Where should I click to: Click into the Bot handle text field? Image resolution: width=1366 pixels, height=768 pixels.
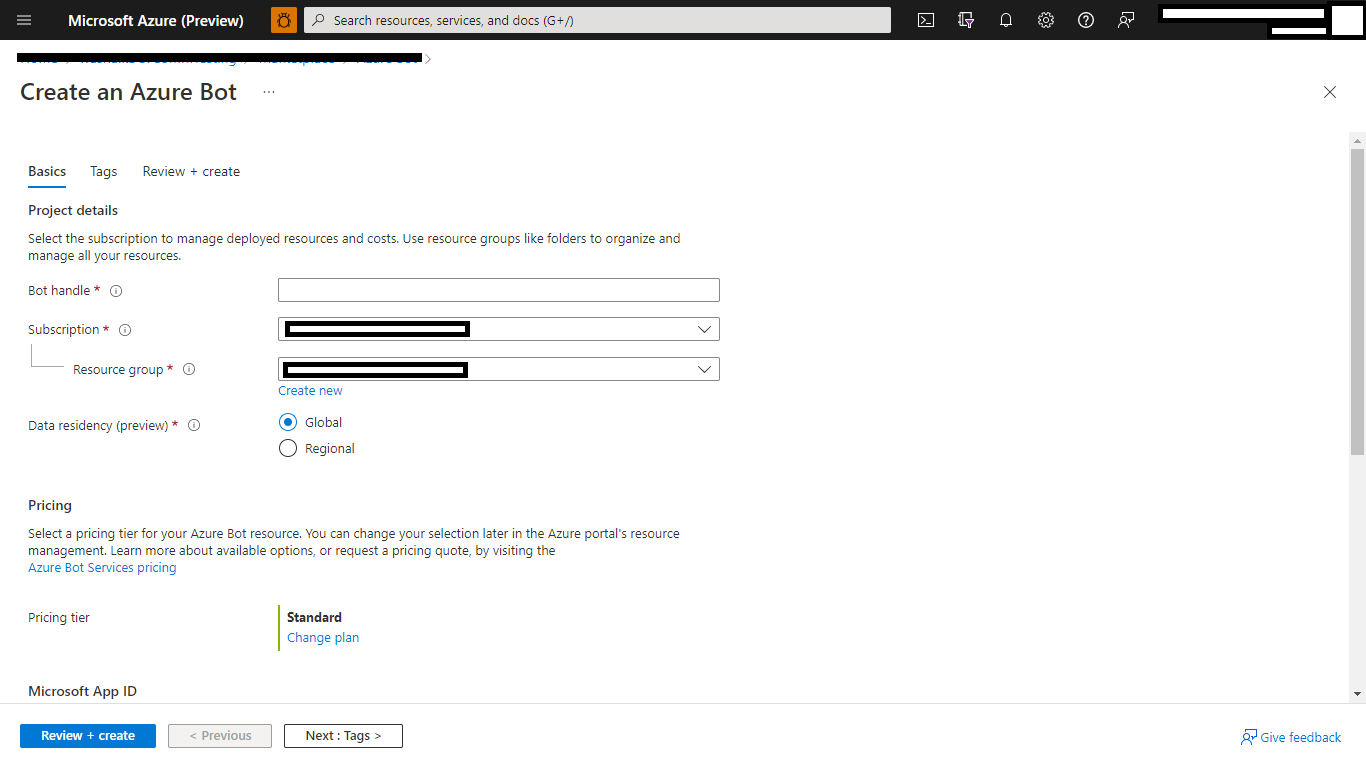[499, 290]
